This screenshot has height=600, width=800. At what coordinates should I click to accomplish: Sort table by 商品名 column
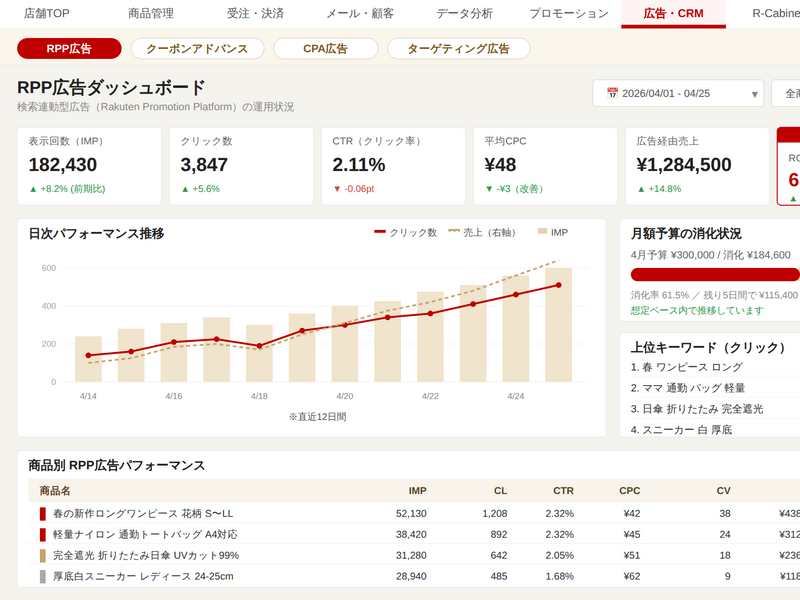55,491
